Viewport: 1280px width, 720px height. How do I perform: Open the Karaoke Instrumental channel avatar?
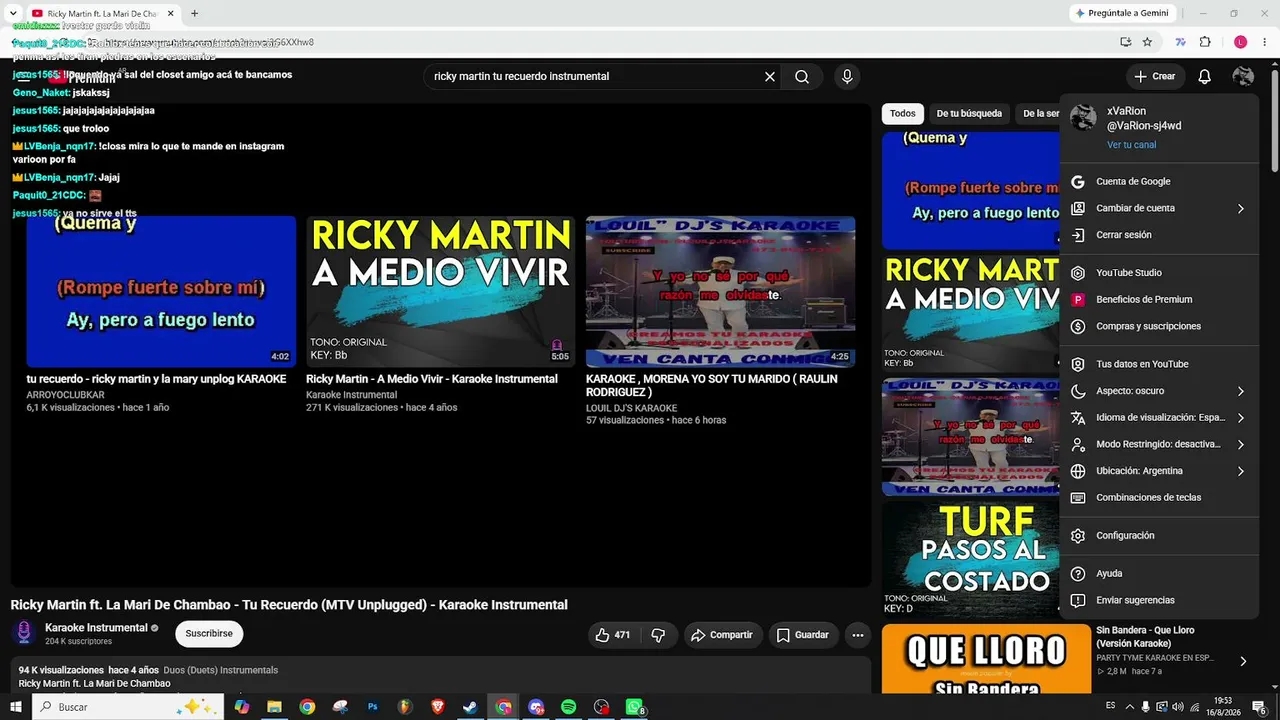[x=25, y=633]
